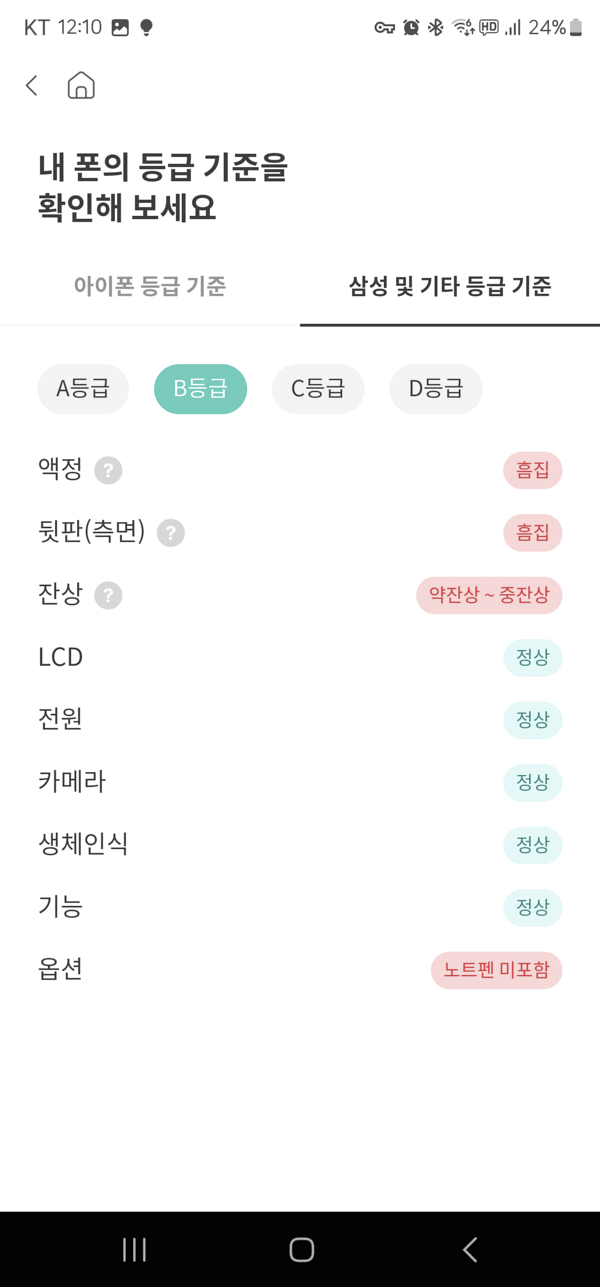Select the A등급 grade chip

coord(83,389)
